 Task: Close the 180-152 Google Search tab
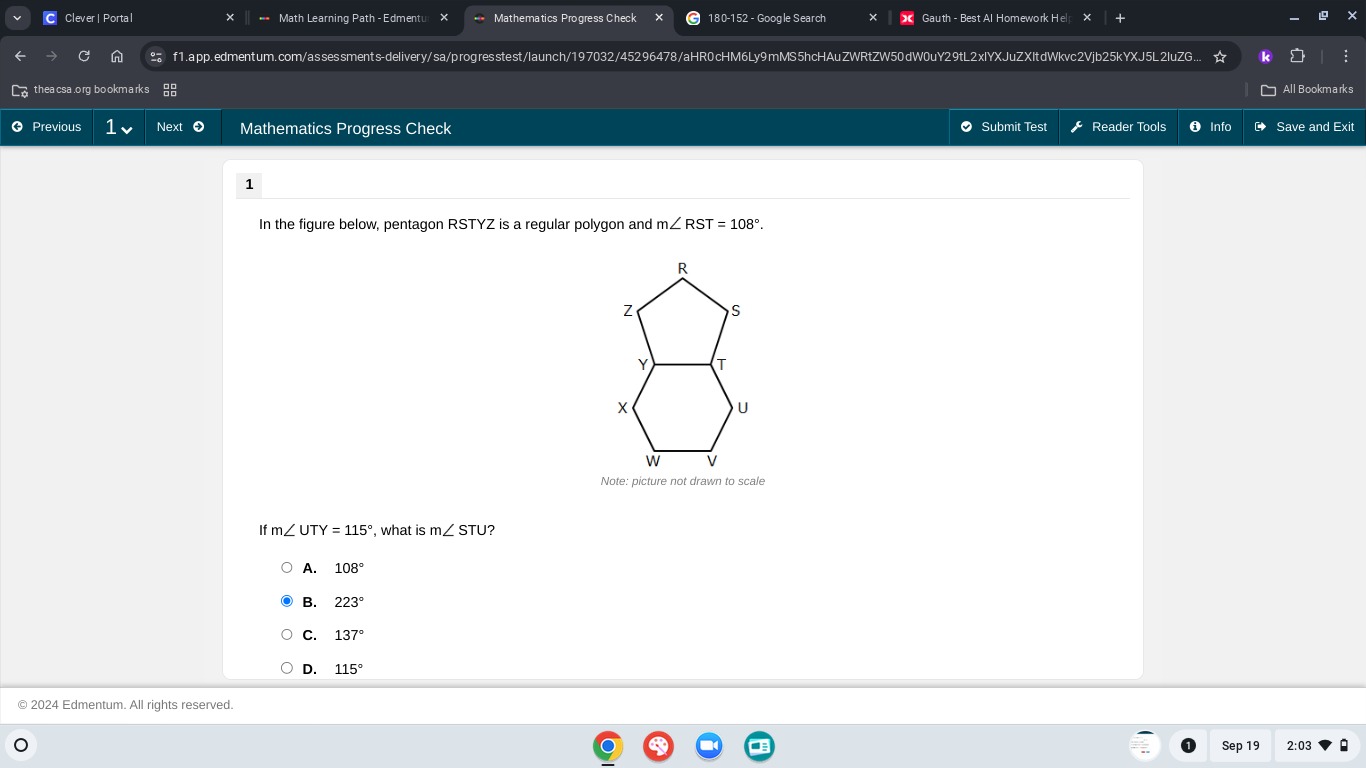click(873, 18)
